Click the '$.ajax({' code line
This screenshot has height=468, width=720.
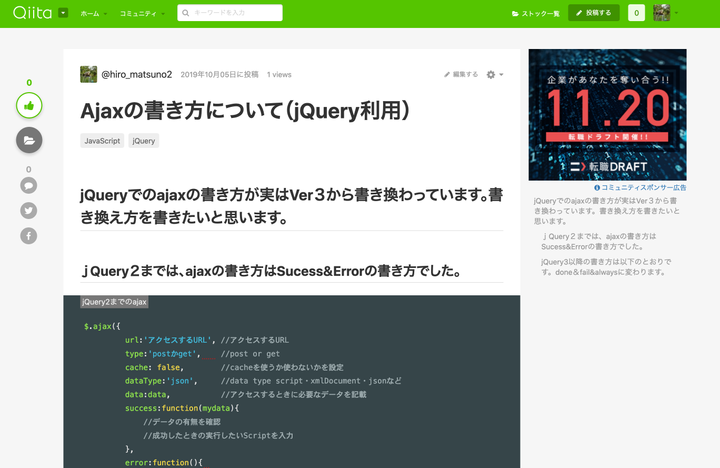tap(102, 327)
